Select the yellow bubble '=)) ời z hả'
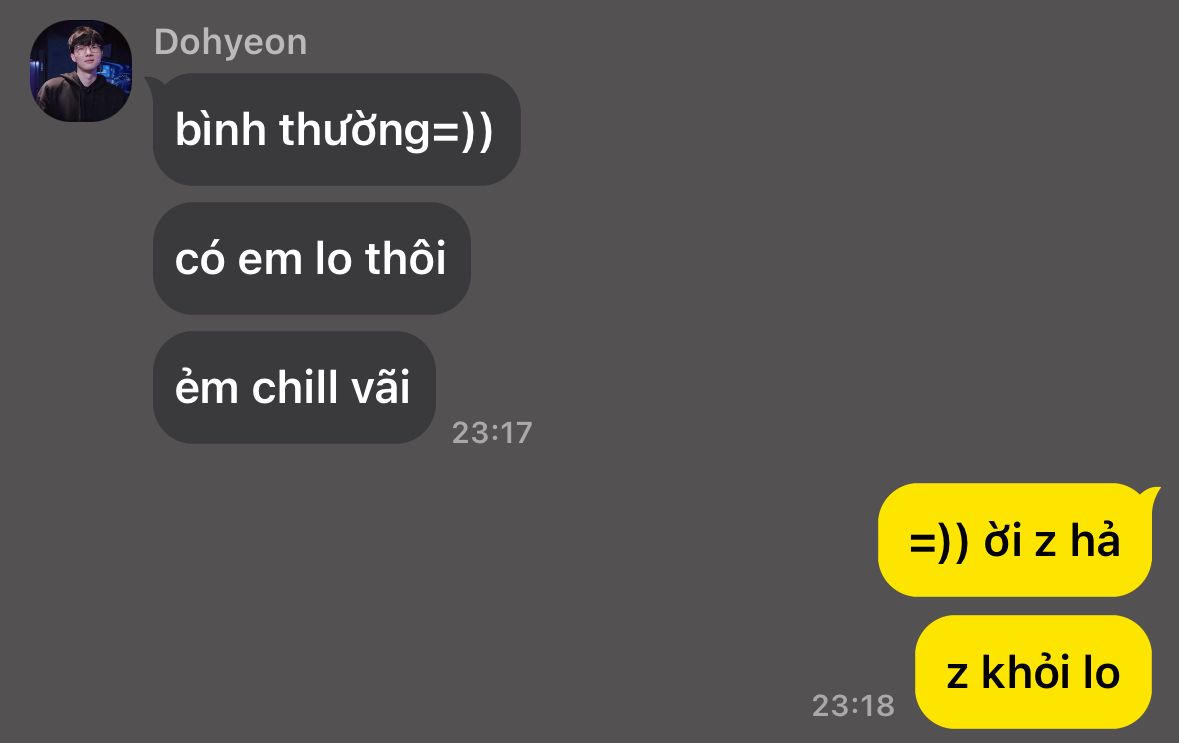This screenshot has width=1179, height=743. pyautogui.click(x=1014, y=540)
